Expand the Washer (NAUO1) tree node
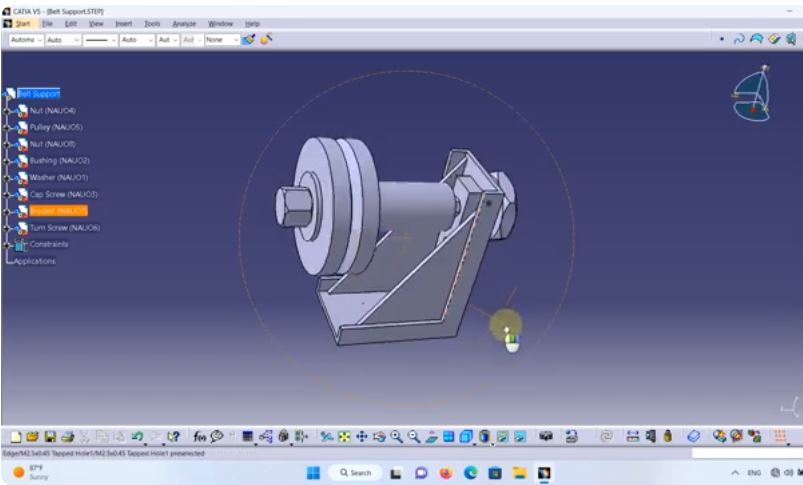803x485 pixels. coord(7,178)
